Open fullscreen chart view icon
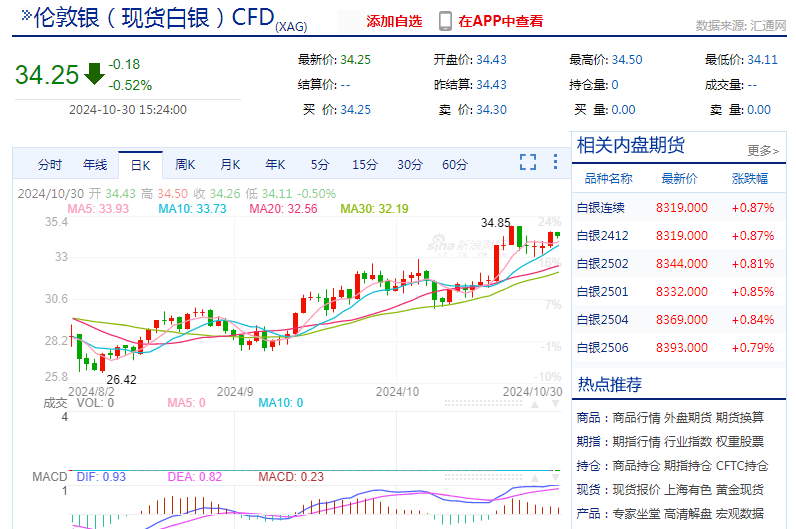 pos(528,162)
